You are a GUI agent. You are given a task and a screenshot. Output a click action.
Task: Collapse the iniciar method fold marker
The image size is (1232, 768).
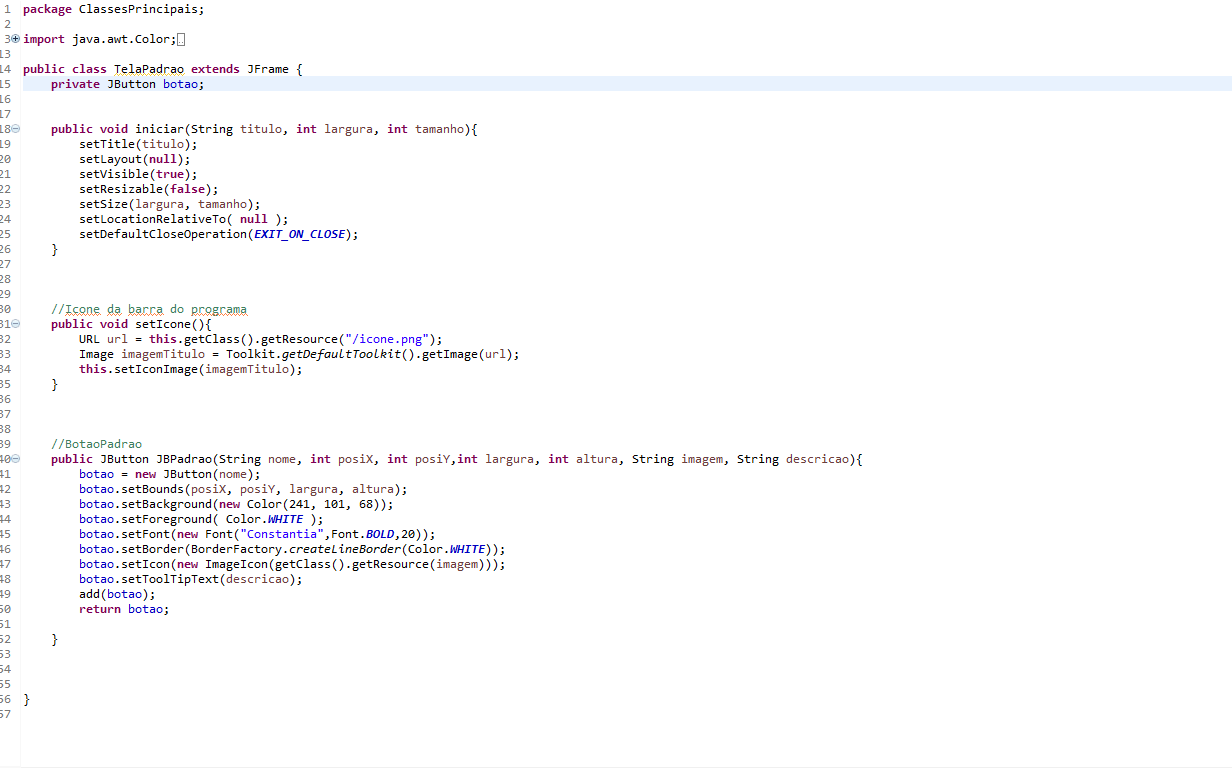(x=16, y=129)
